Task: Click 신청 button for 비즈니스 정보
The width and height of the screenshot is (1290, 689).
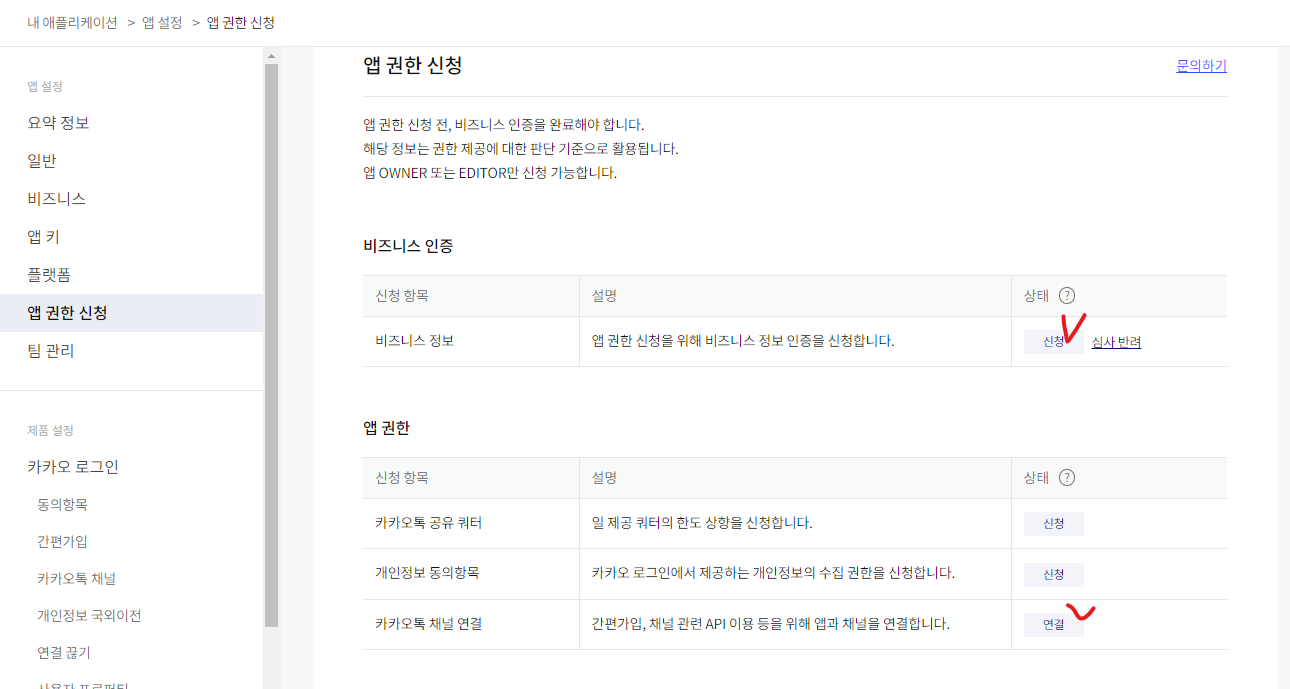Action: coord(1054,342)
